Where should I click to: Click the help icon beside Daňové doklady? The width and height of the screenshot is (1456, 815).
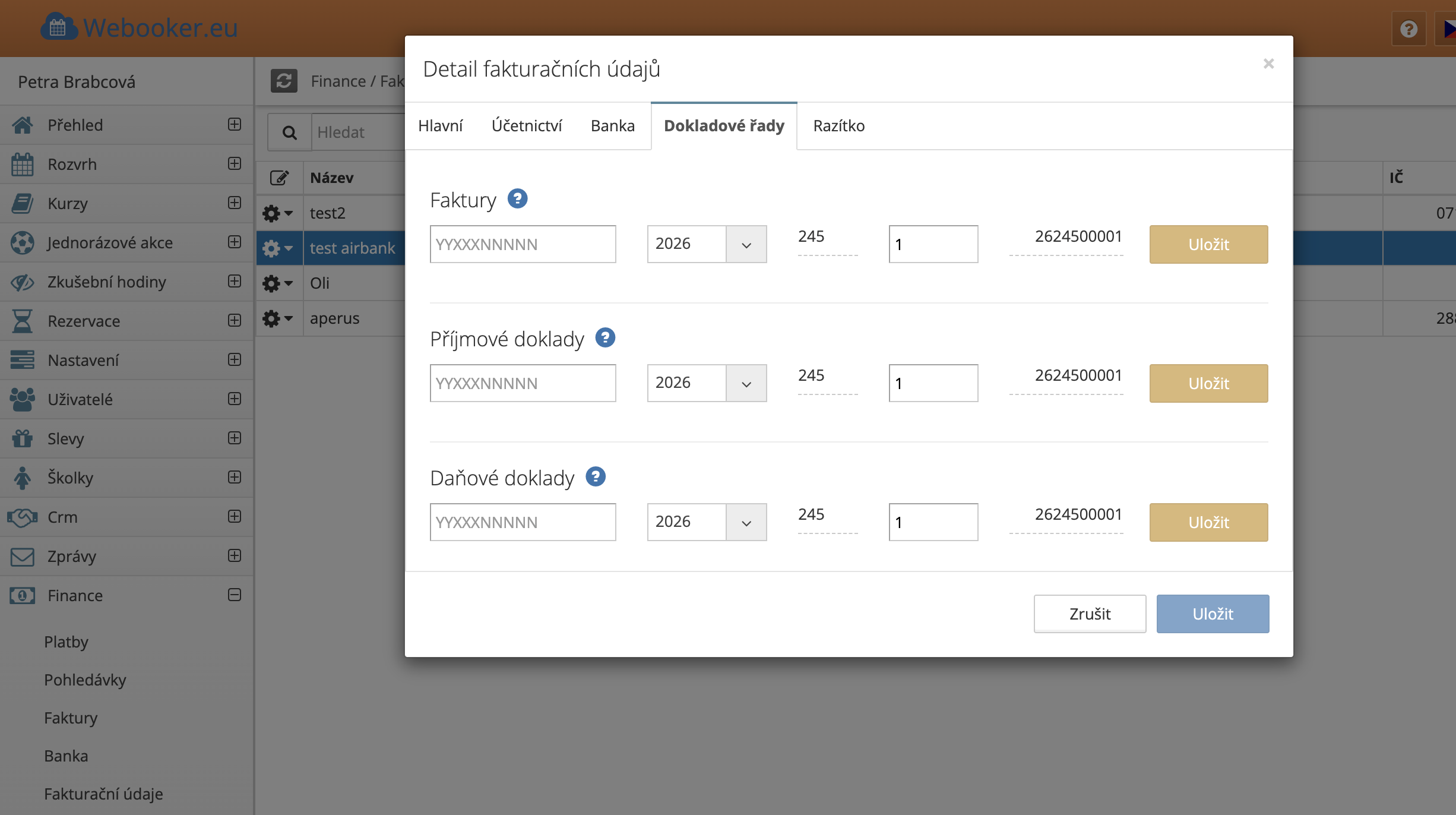click(596, 476)
